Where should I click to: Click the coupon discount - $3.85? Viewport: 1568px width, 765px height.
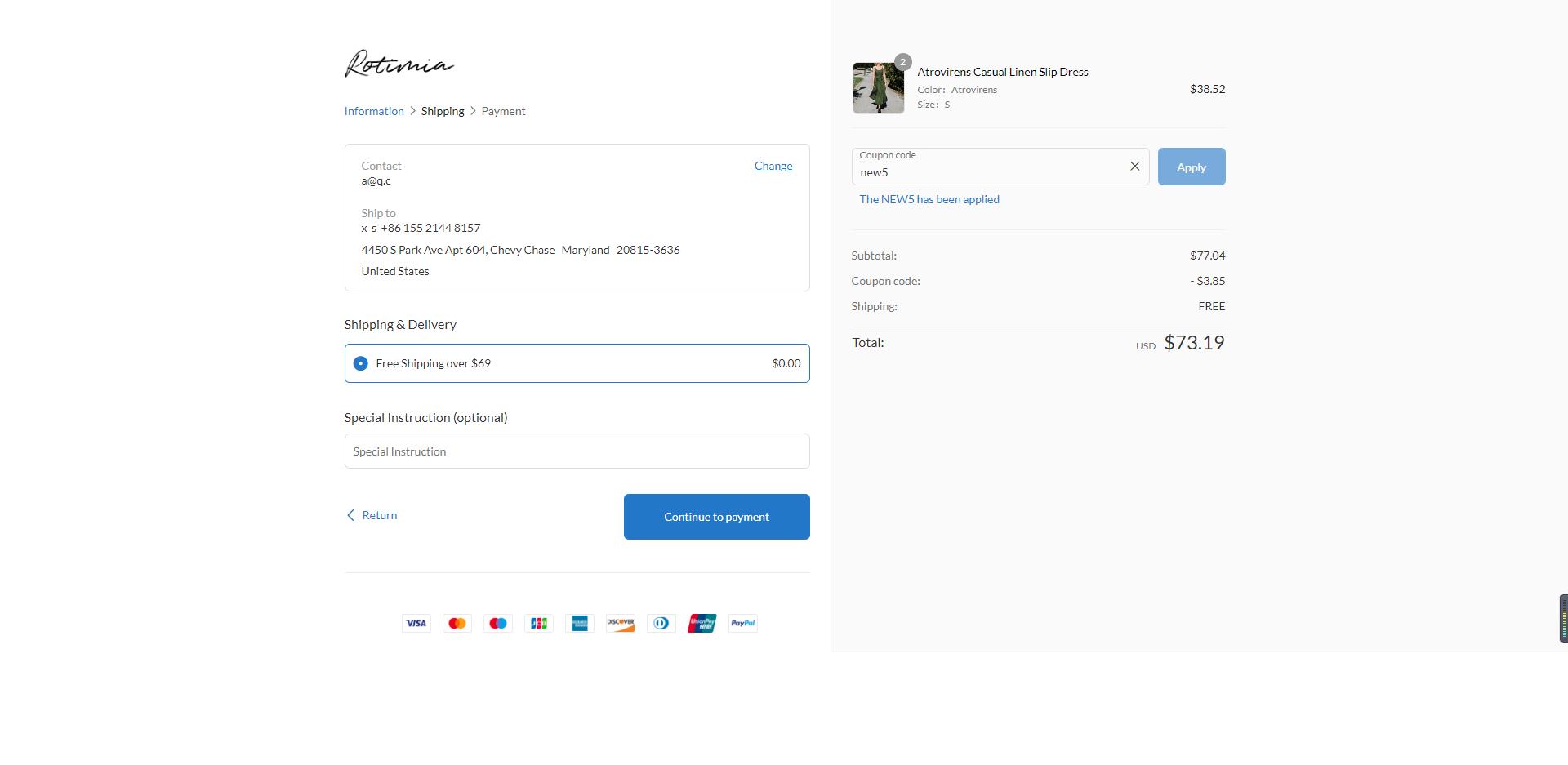[x=1208, y=281]
